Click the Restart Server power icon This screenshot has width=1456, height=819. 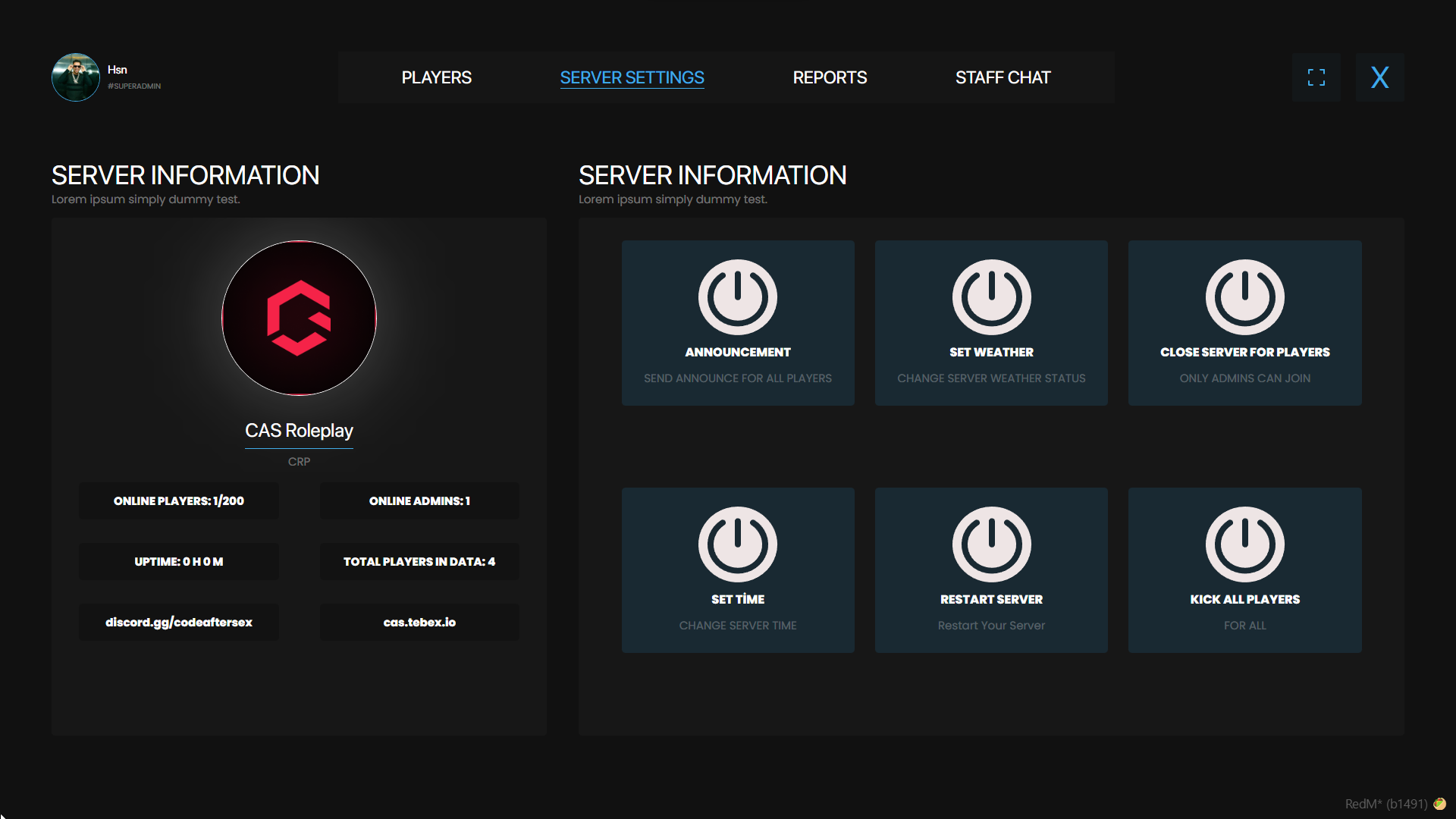click(990, 544)
